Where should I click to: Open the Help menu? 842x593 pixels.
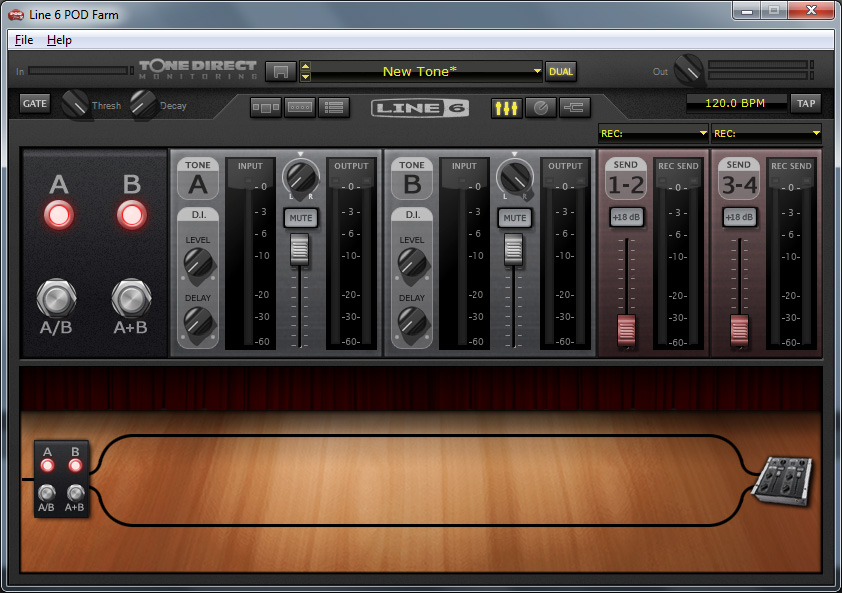pos(59,40)
